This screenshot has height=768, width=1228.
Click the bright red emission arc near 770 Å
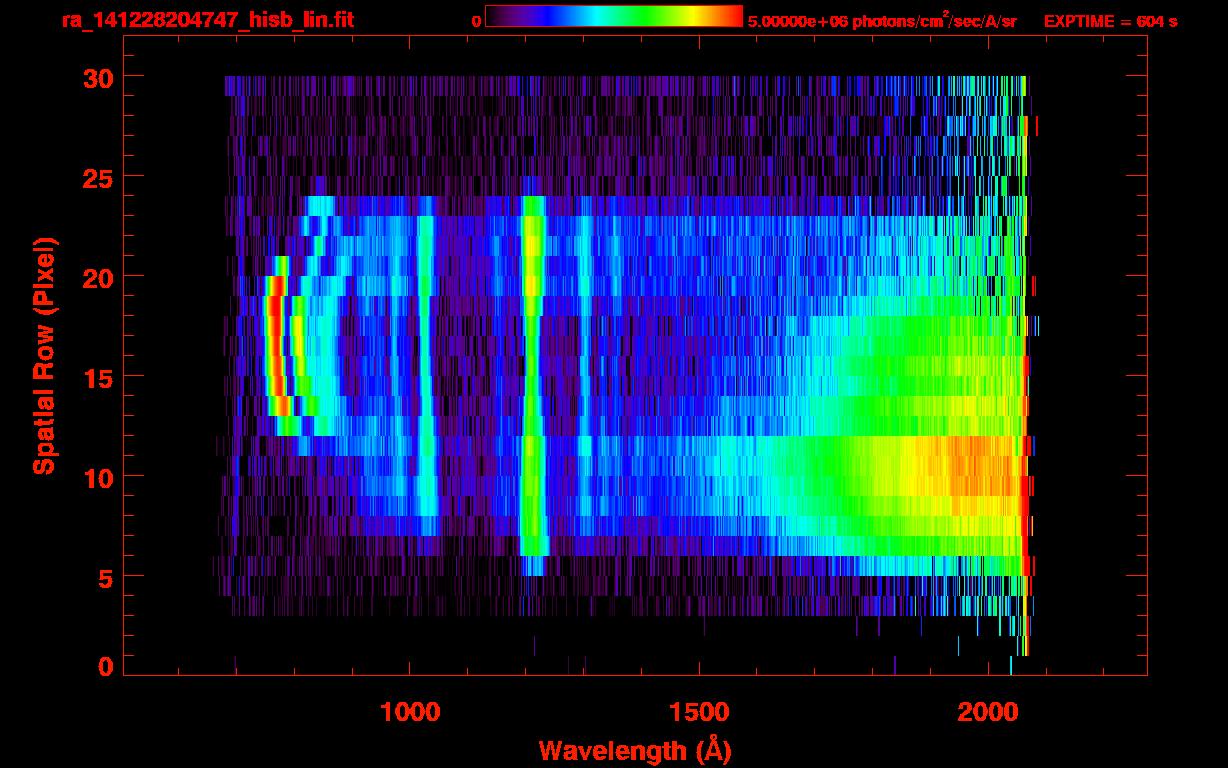tap(276, 345)
